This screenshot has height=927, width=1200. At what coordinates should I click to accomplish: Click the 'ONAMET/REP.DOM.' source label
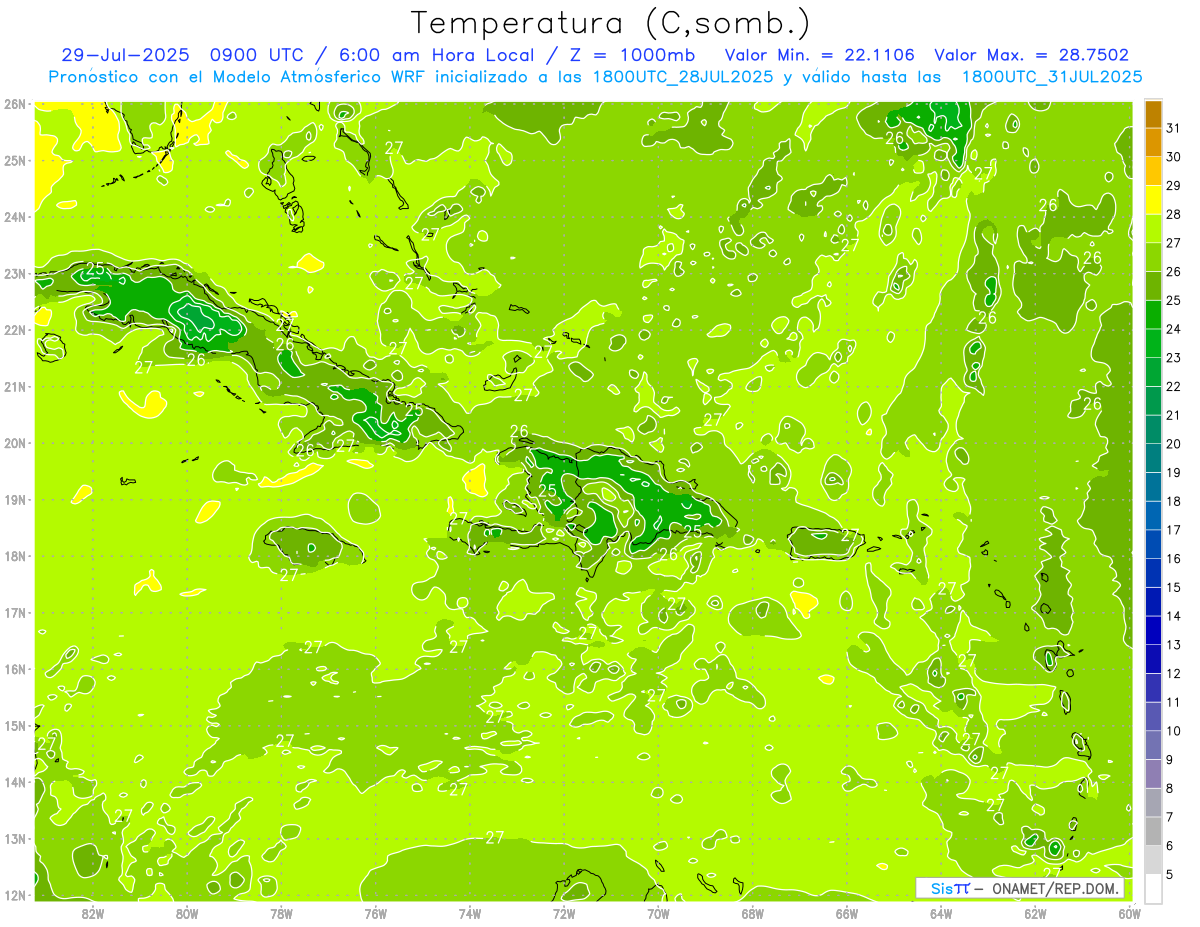point(1055,889)
